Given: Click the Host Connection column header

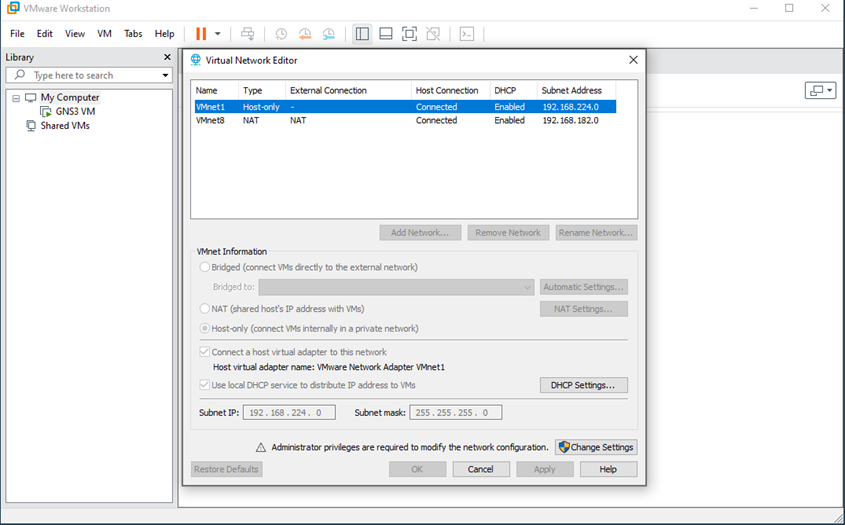Looking at the screenshot, I should [451, 90].
